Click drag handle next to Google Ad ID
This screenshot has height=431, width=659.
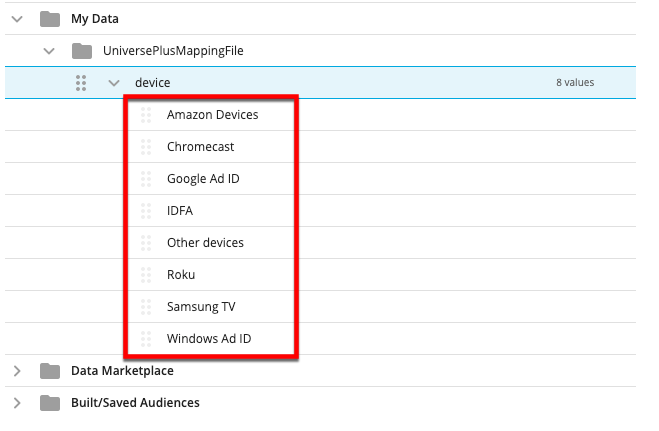coord(146,179)
